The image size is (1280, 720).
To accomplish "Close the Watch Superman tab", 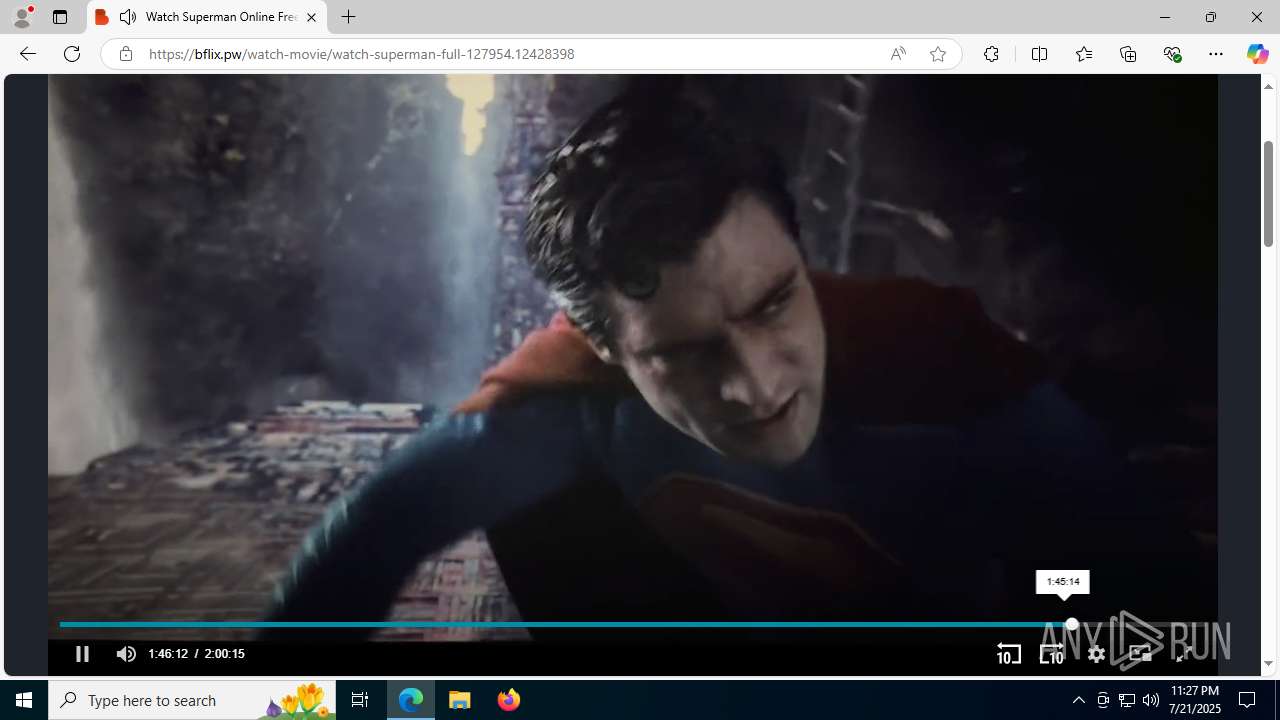I will coord(311,17).
